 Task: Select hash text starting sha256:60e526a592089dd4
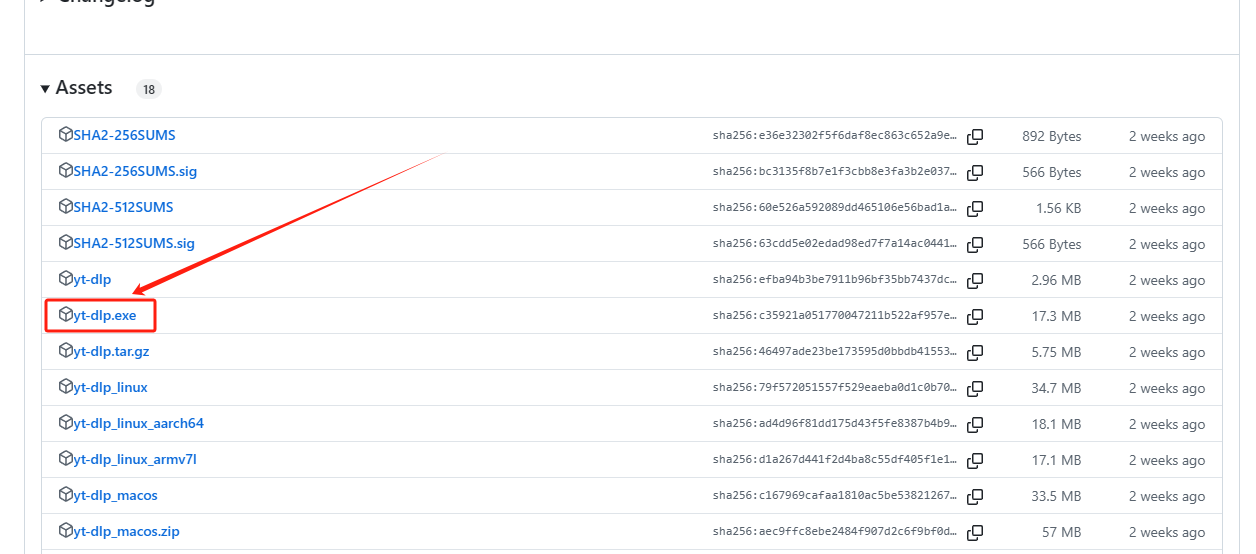point(835,208)
